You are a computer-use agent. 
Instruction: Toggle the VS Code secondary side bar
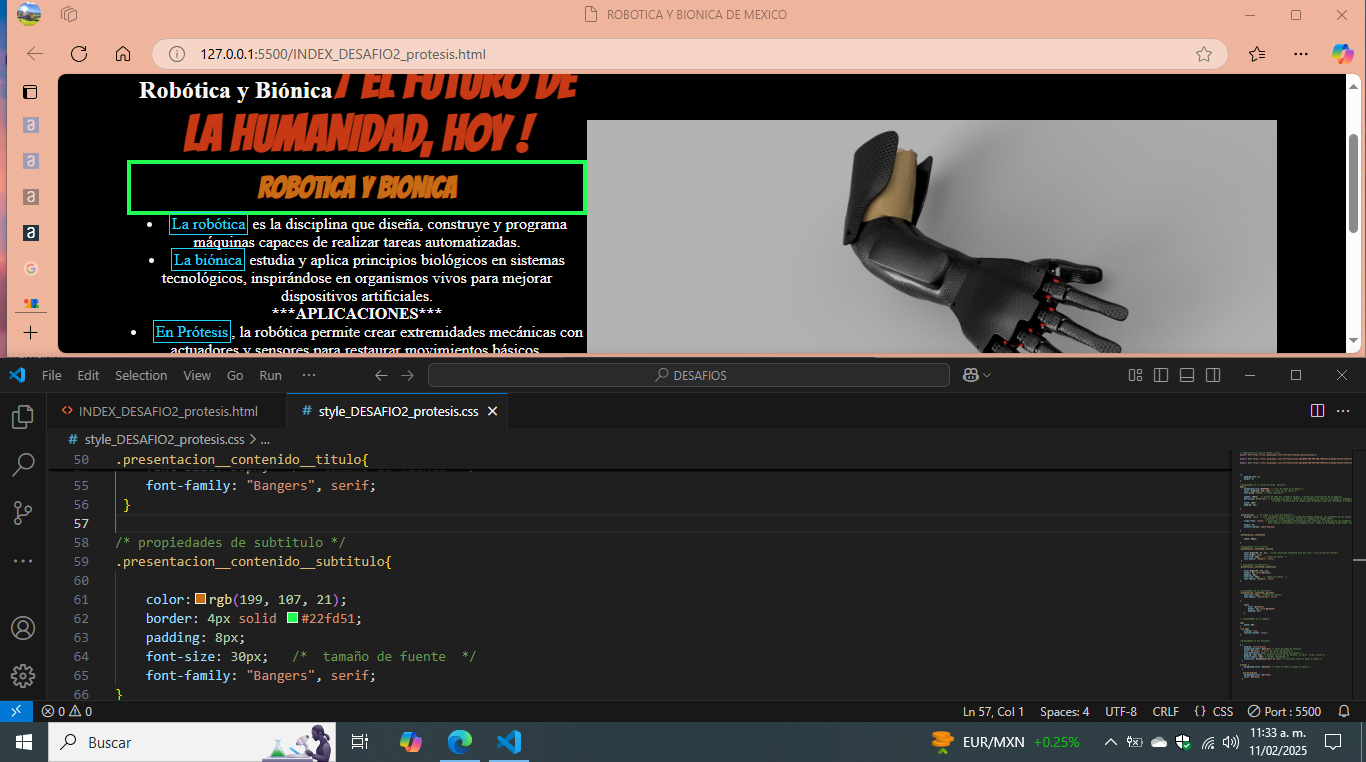1213,375
